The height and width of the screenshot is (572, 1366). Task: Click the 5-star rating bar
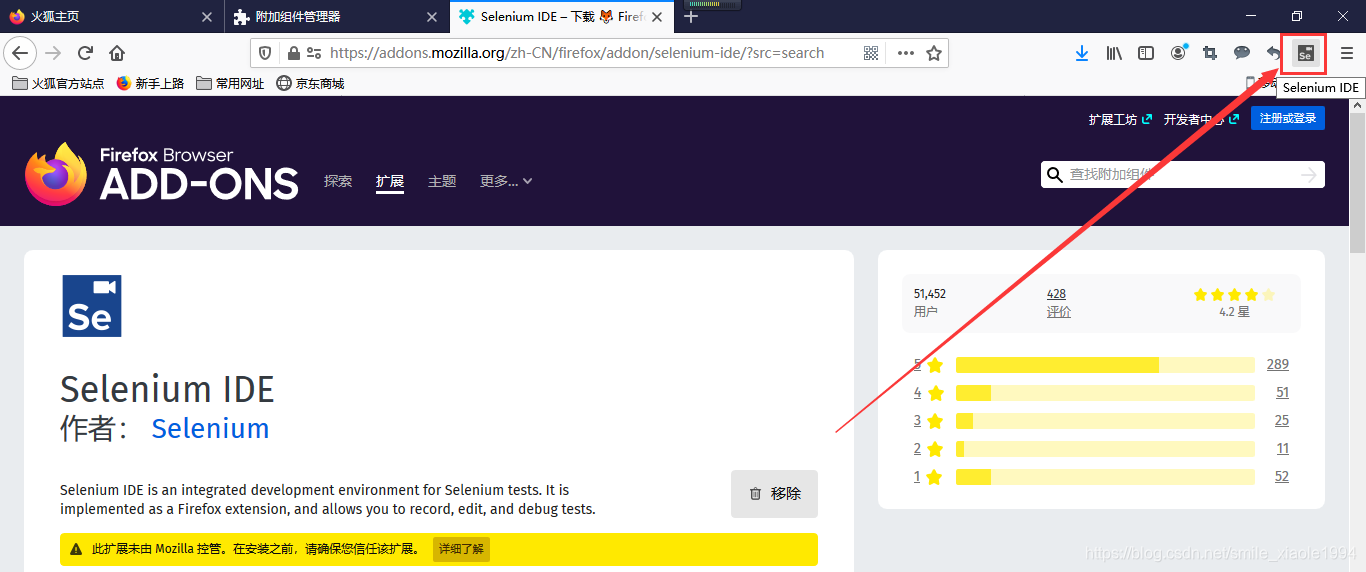point(1105,365)
